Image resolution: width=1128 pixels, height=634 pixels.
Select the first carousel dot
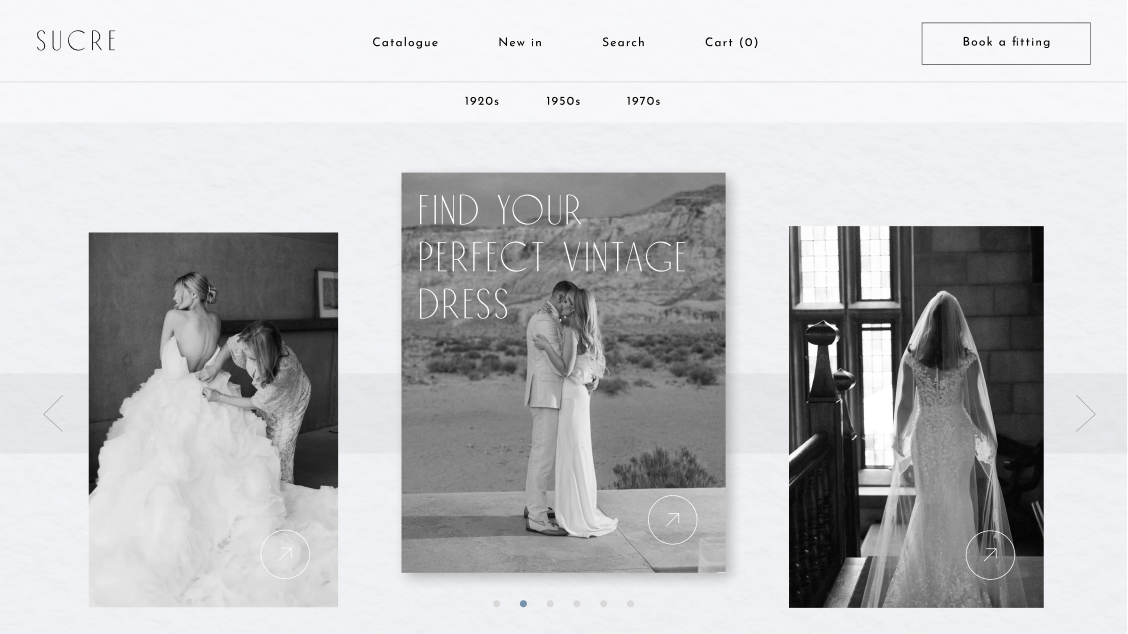[497, 603]
